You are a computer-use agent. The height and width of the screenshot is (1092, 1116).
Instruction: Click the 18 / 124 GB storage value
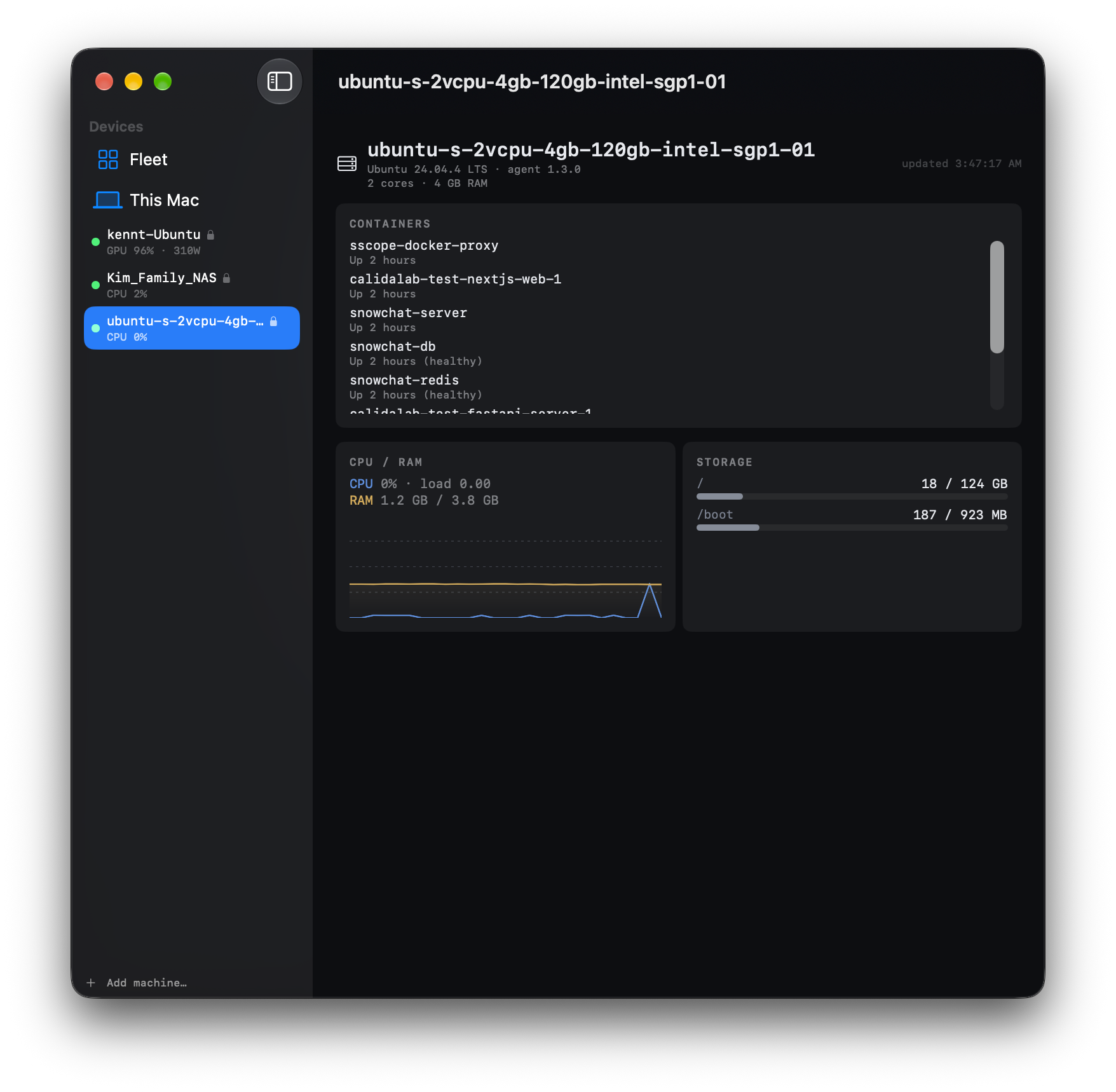964,484
